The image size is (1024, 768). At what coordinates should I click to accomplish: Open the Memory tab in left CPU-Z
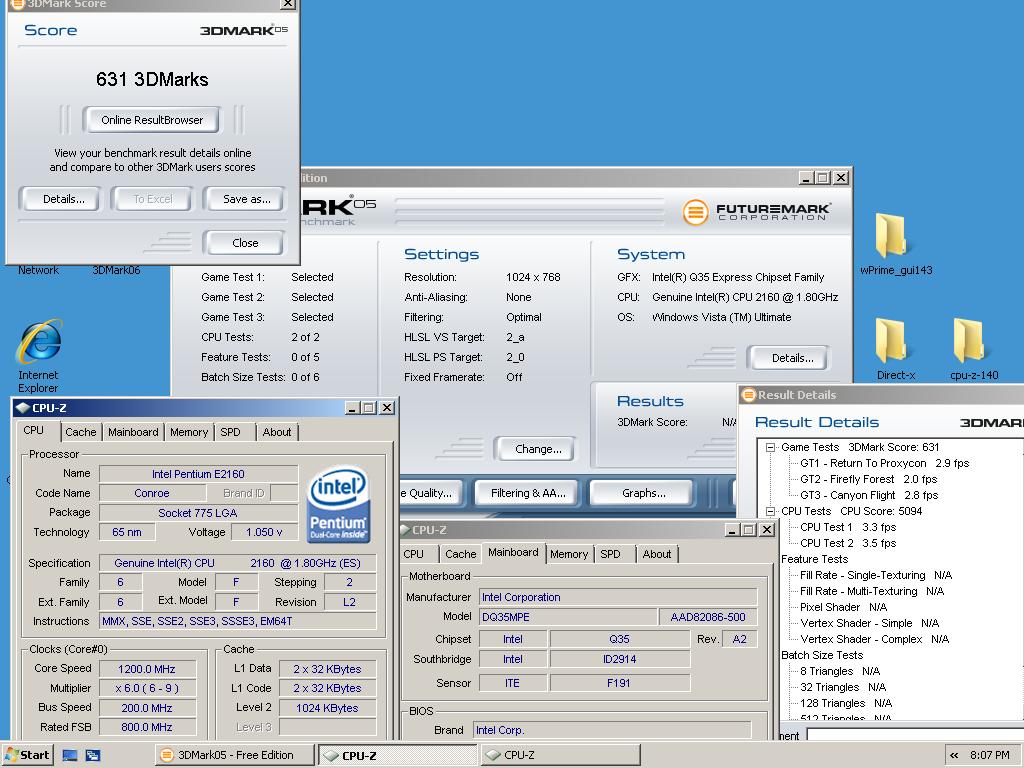pos(189,432)
